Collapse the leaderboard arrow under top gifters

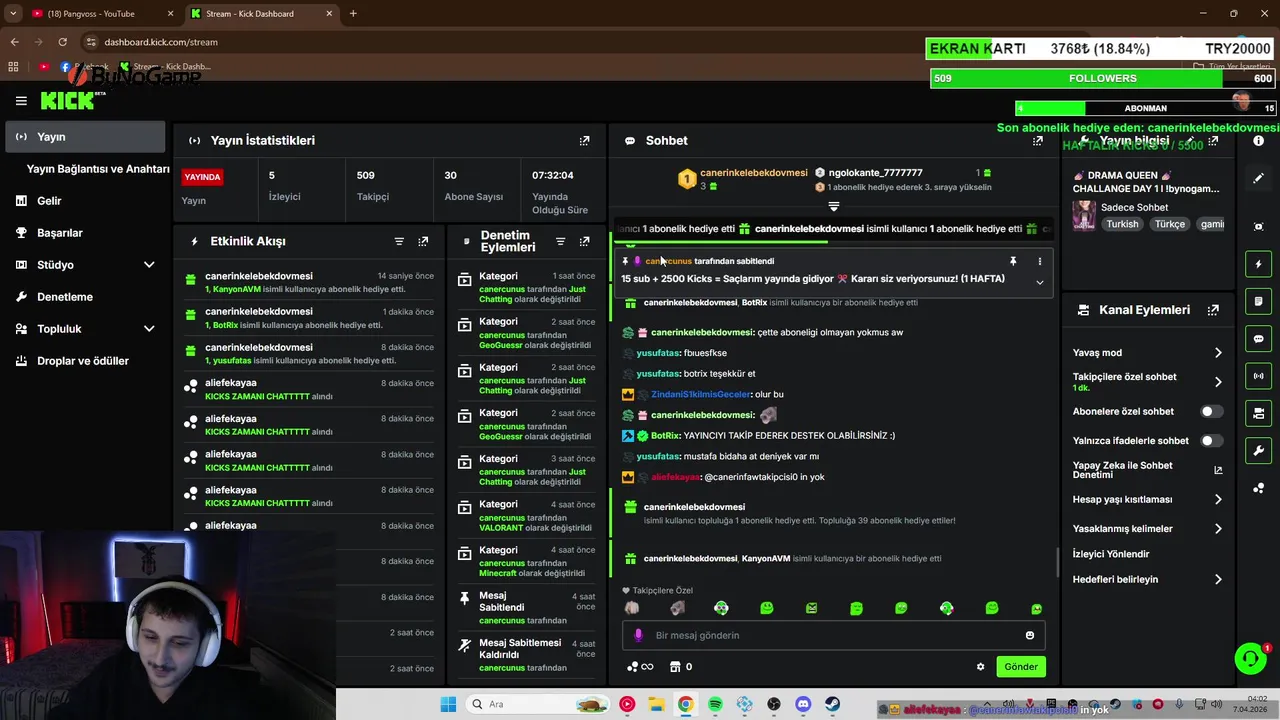point(833,207)
